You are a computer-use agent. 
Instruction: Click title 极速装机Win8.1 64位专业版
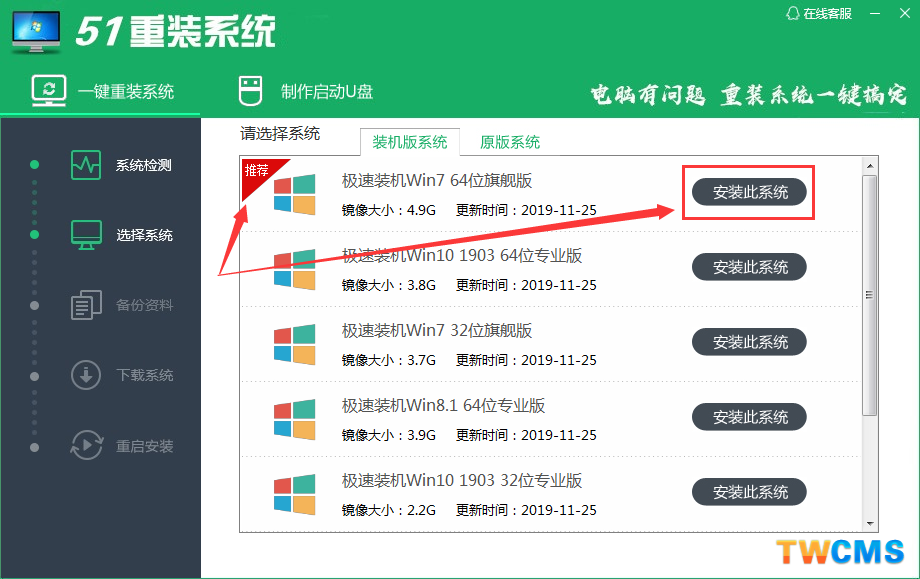[443, 405]
